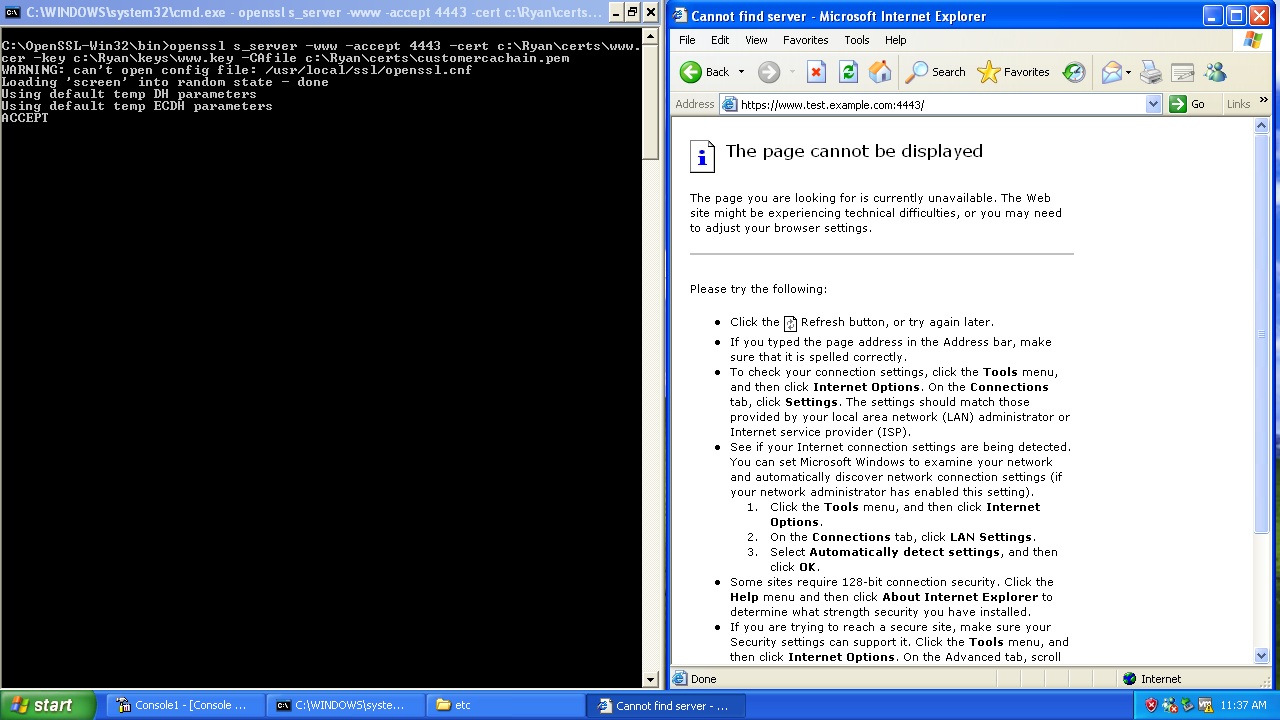This screenshot has width=1280, height=720.
Task: Click the red security shield tray icon
Action: coord(1152,705)
